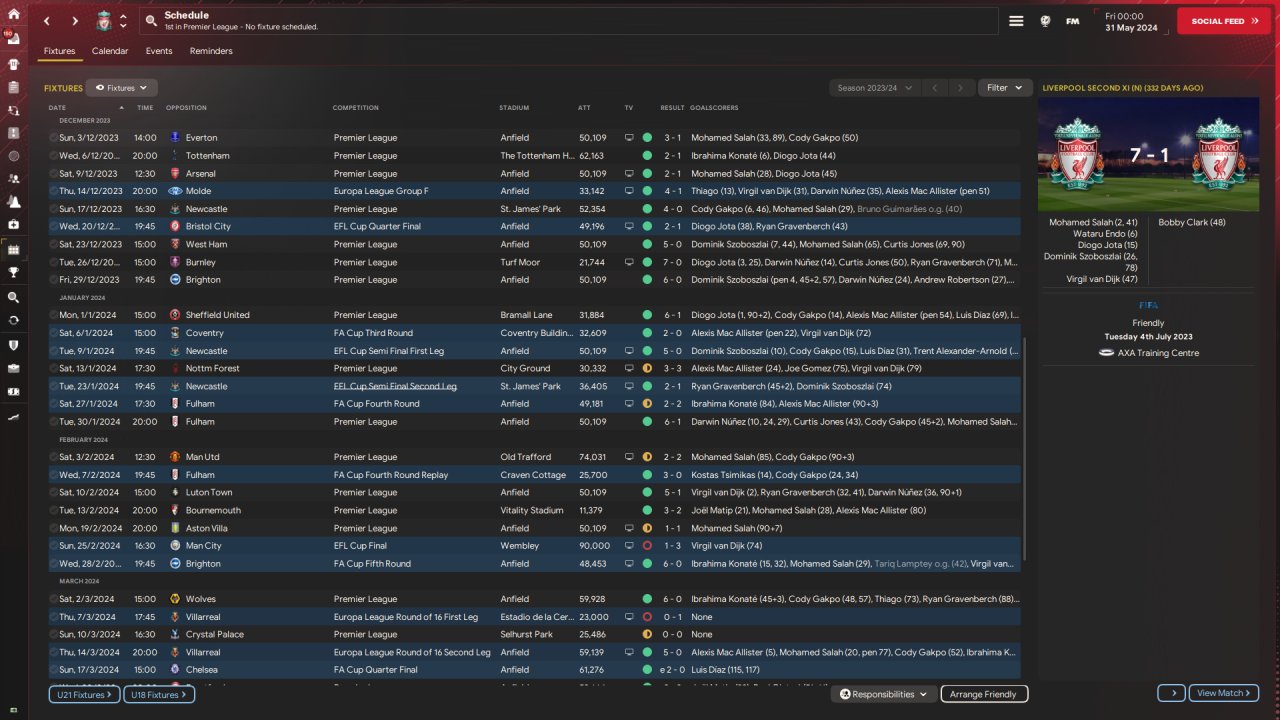Sort by the Opposition column header
Image resolution: width=1280 pixels, height=720 pixels.
point(187,108)
